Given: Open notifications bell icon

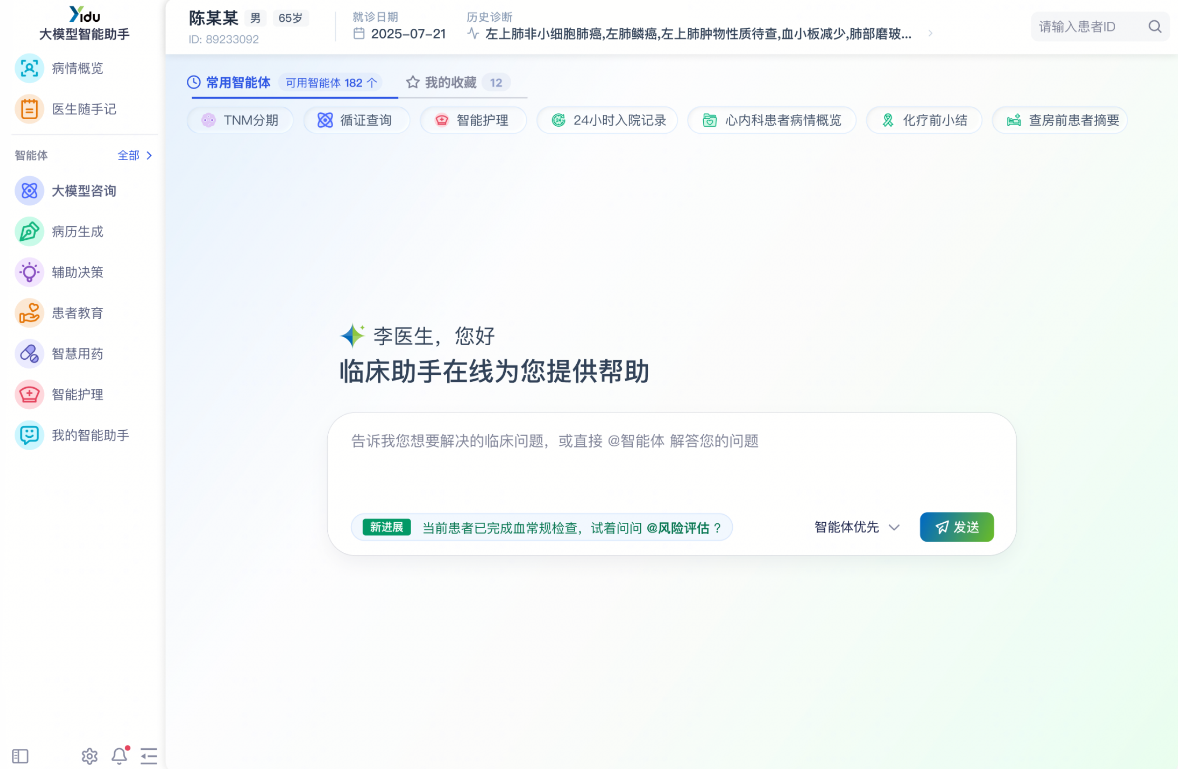Looking at the screenshot, I should point(119,755).
